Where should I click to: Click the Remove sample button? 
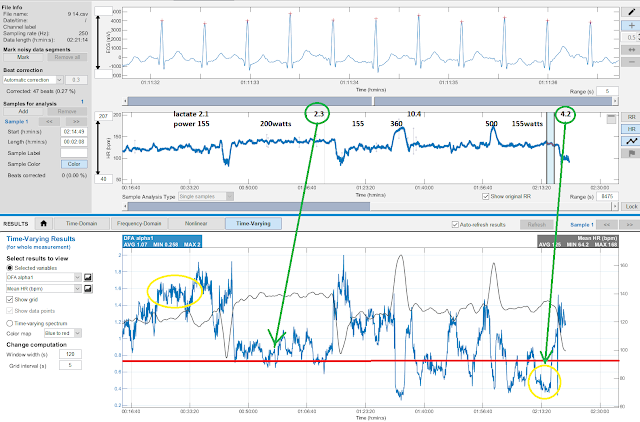(x=67, y=111)
